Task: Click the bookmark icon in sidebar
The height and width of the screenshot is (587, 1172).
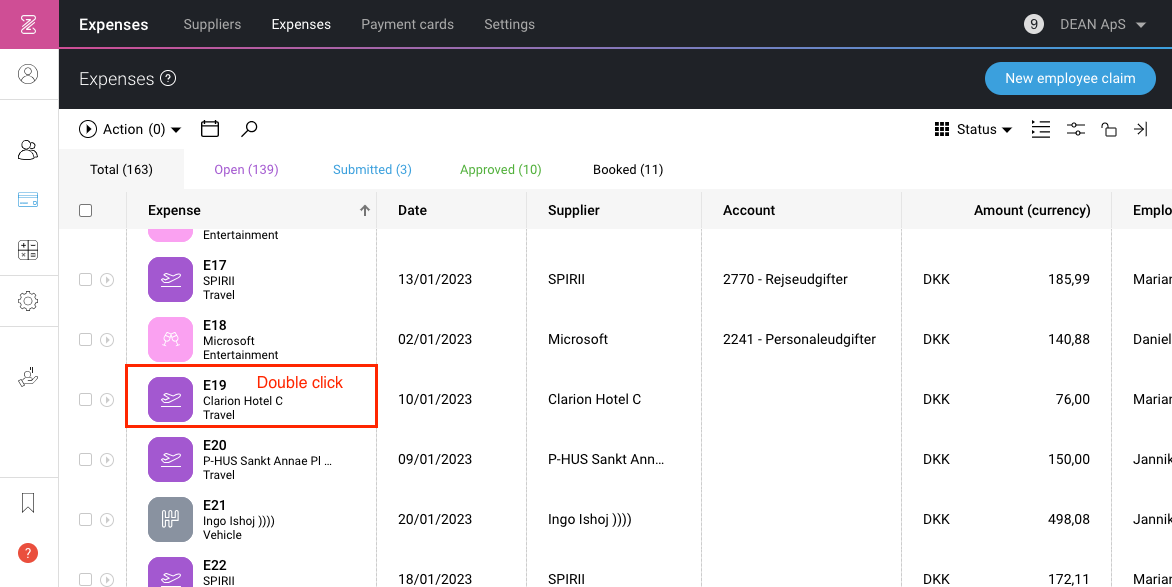Action: pos(28,503)
